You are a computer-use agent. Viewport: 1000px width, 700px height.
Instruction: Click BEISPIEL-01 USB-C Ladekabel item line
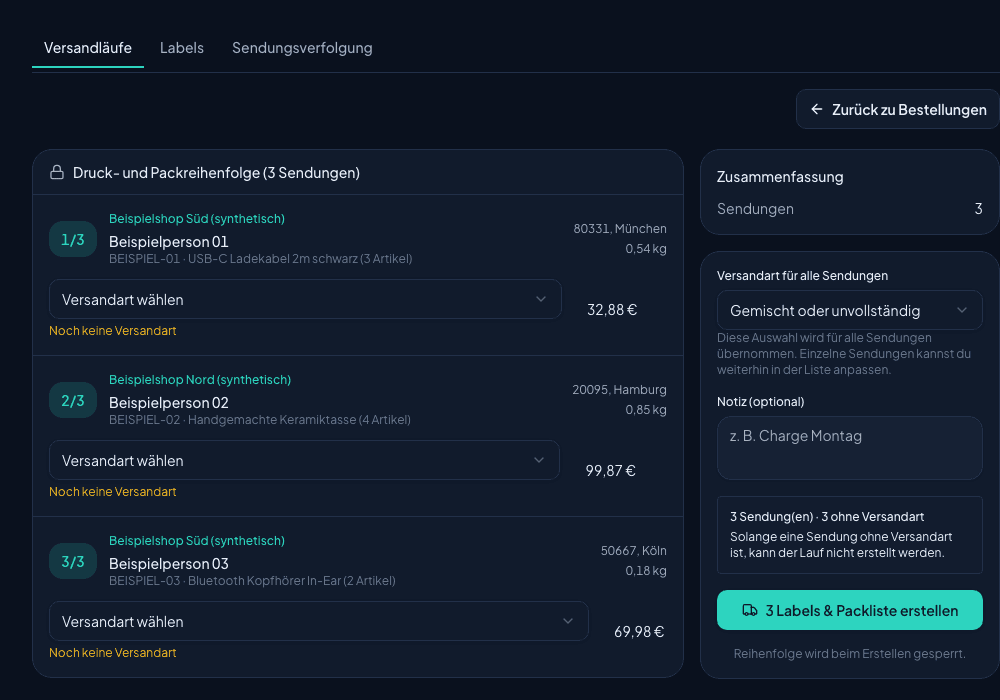point(261,259)
